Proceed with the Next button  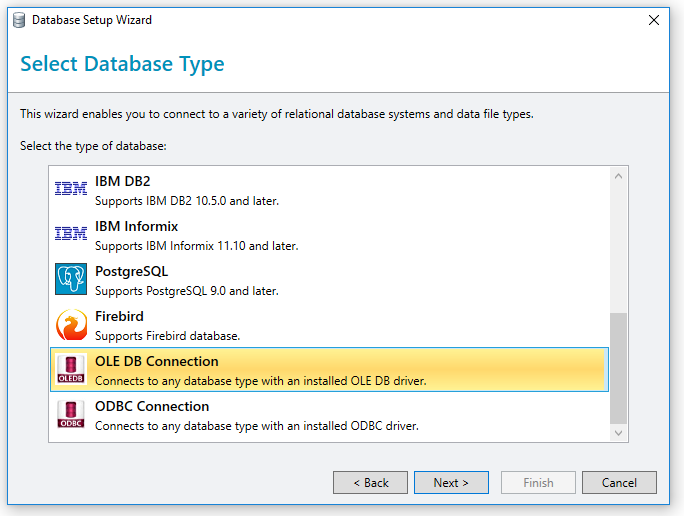[451, 482]
